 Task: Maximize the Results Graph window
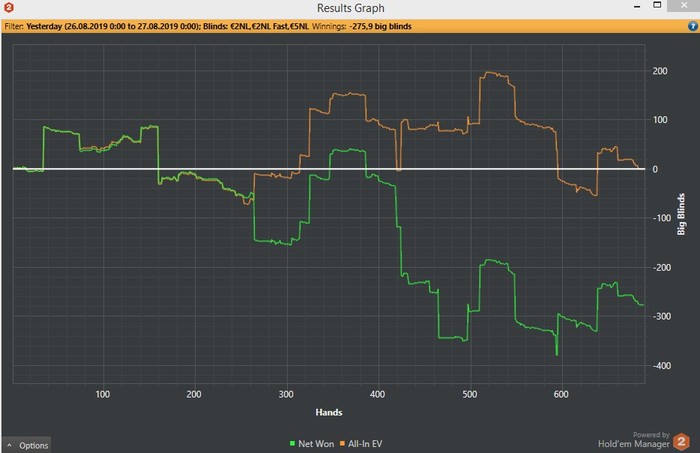coord(657,5)
